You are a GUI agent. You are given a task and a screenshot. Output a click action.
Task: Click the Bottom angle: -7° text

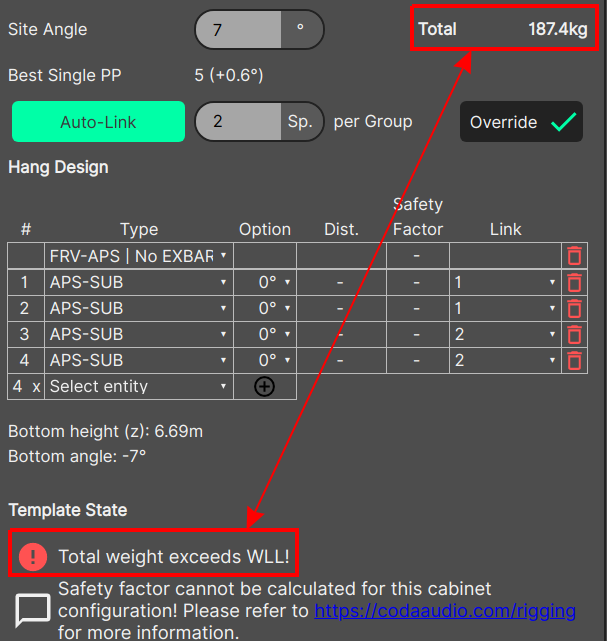tap(77, 456)
